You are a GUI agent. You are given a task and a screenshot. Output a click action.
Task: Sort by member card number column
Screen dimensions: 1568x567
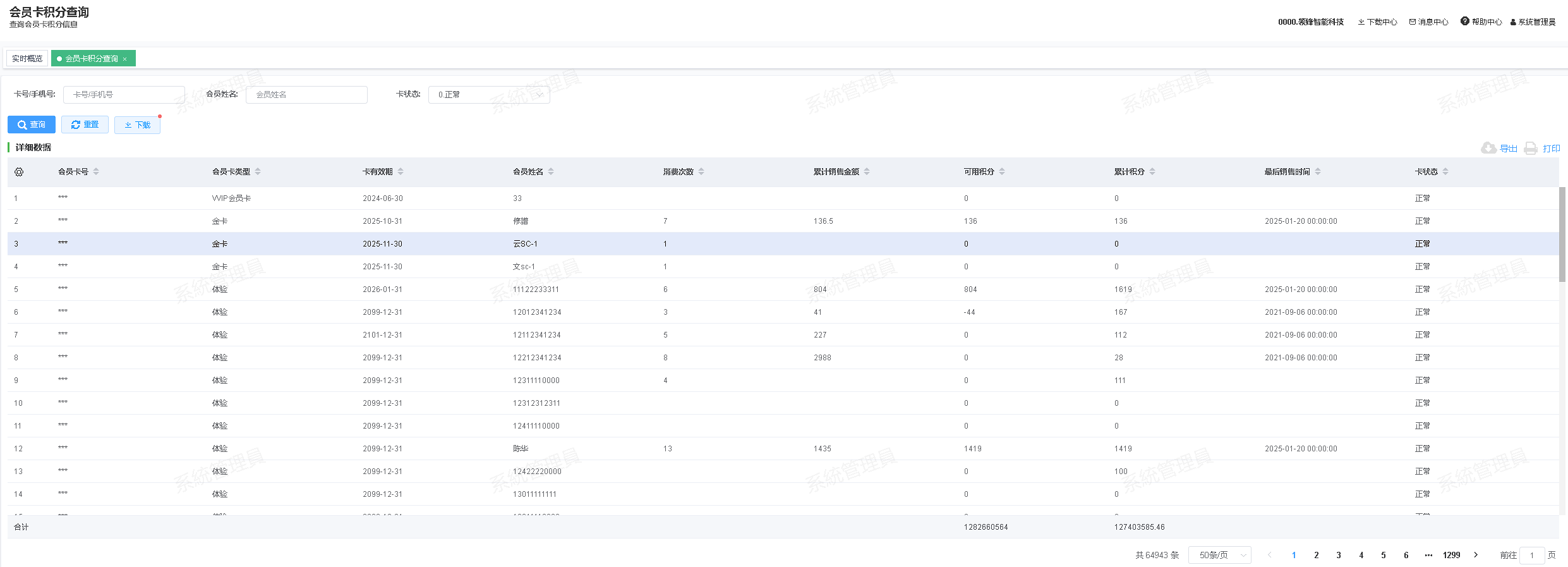[x=96, y=172]
